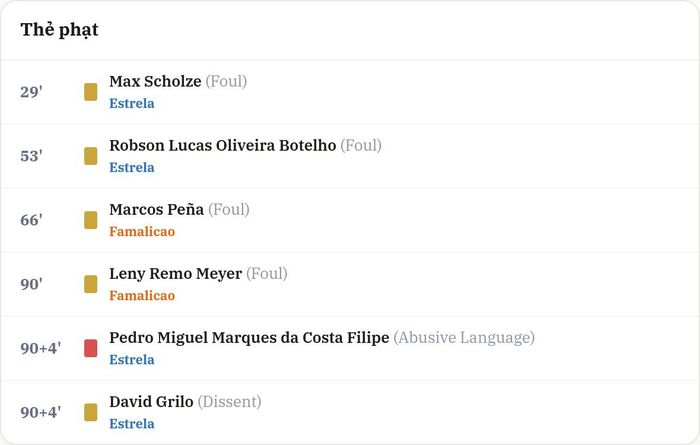Click the 66' minute marker
Screen dimensions: 700x445
click(31, 220)
